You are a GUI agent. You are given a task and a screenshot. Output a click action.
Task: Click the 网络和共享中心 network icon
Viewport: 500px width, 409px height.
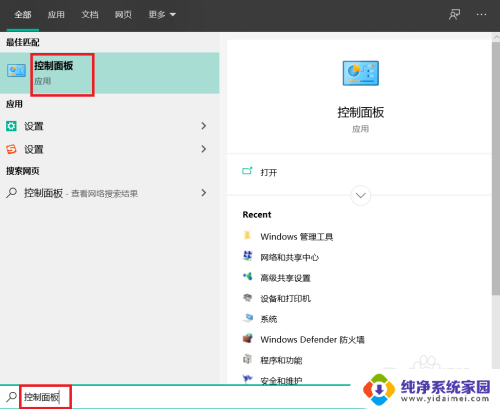247,256
